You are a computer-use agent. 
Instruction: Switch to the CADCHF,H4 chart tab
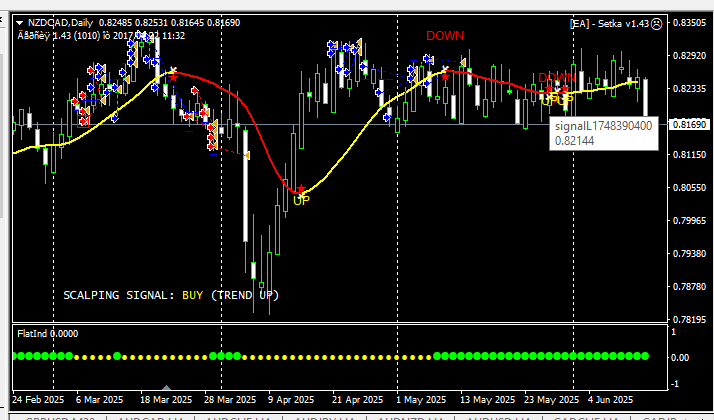click(x=586, y=417)
